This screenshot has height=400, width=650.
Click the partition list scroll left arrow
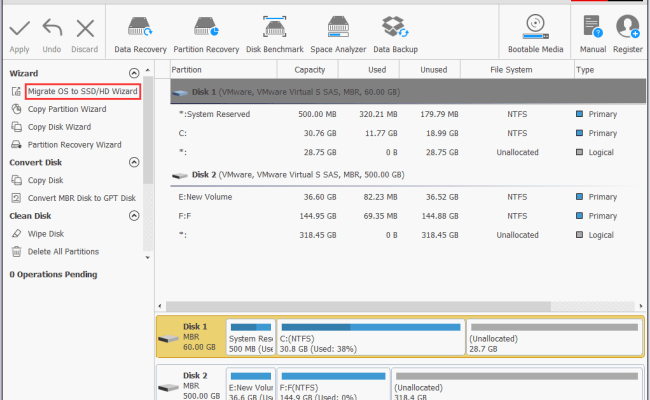[160, 306]
